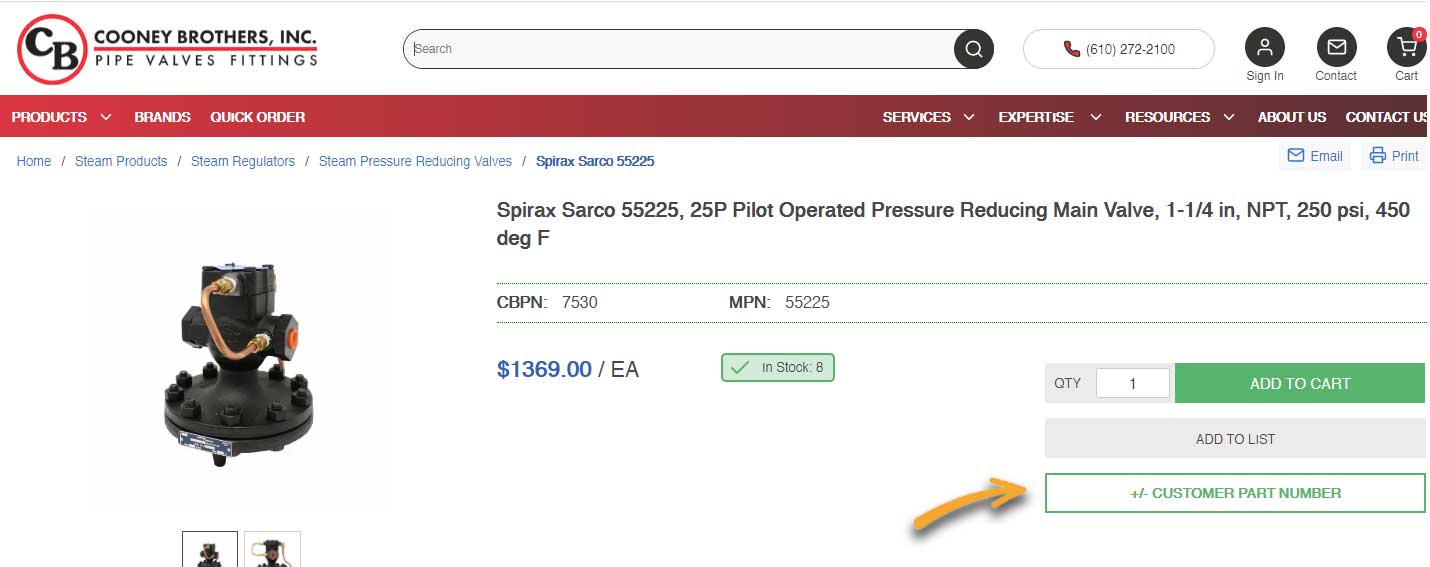Click the Add to List button
Viewport: 1430px width, 567px height.
coord(1235,439)
